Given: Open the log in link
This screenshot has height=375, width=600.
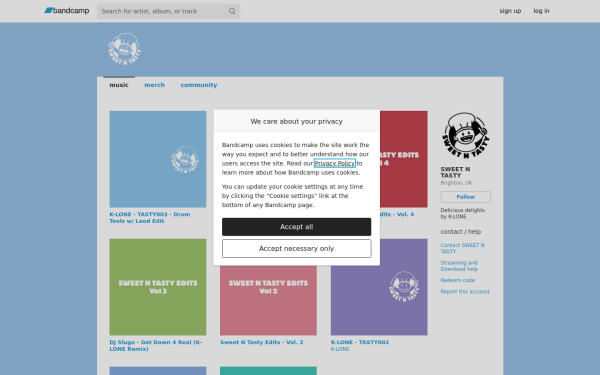Looking at the screenshot, I should tap(541, 11).
